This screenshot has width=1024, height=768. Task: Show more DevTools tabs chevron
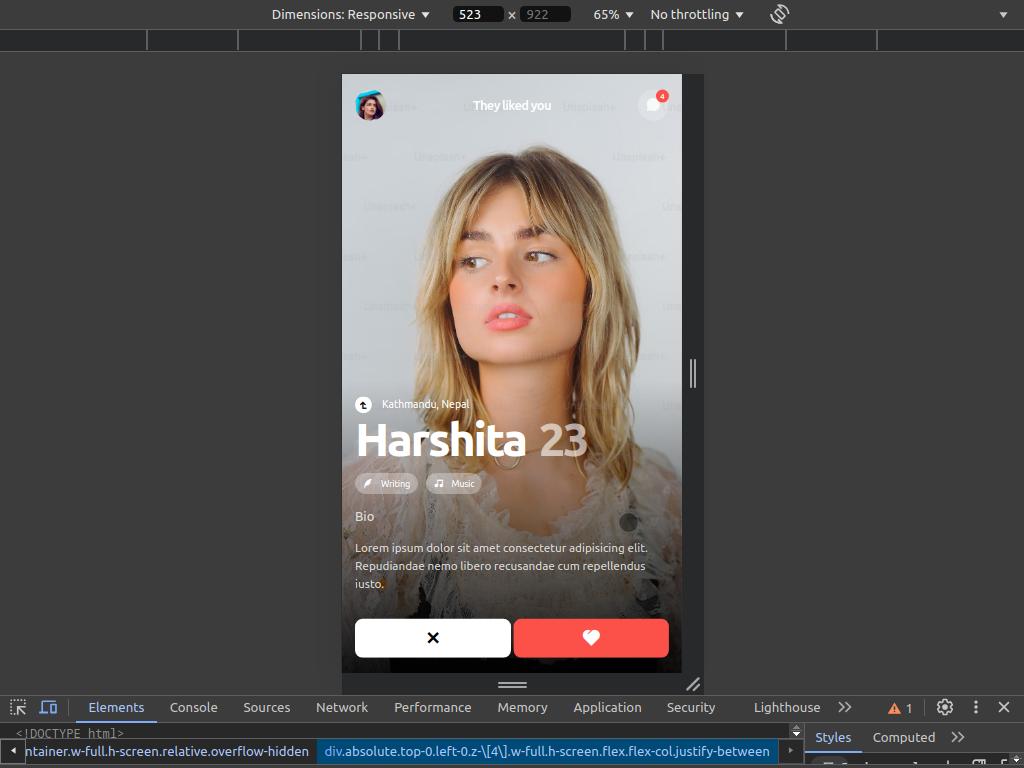(845, 707)
